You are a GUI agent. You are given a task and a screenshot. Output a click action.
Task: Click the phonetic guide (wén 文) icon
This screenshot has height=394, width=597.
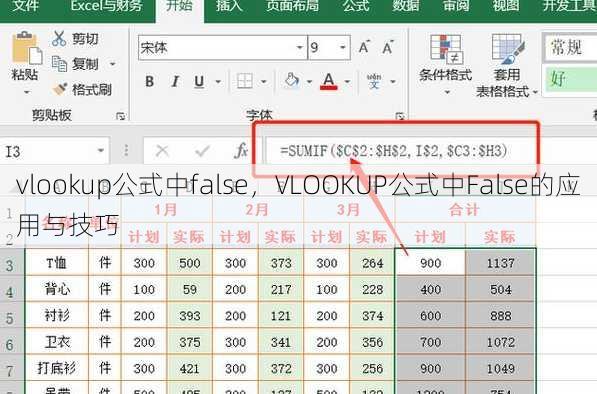coord(374,81)
